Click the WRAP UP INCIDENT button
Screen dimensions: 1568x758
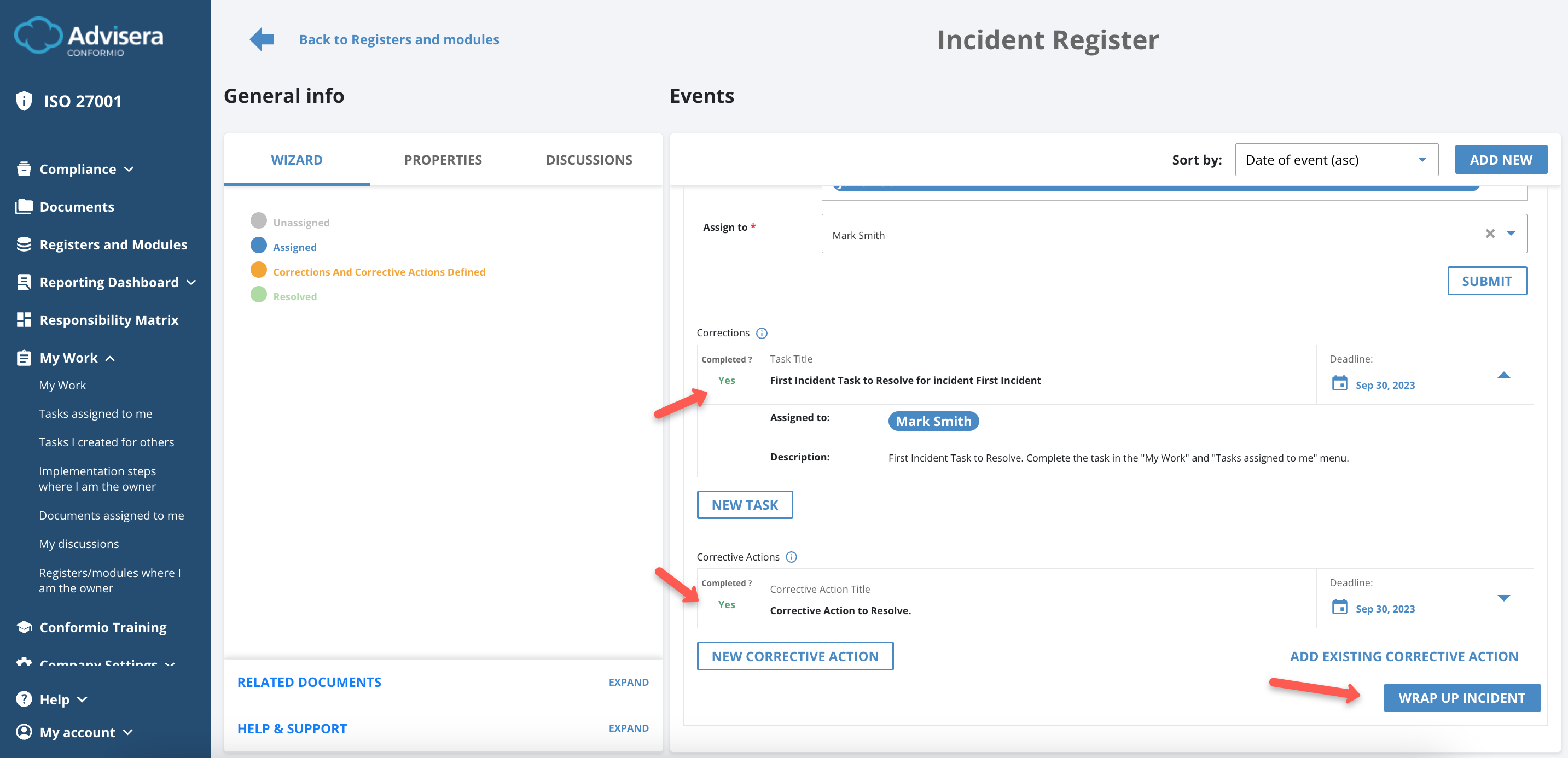coord(1462,698)
